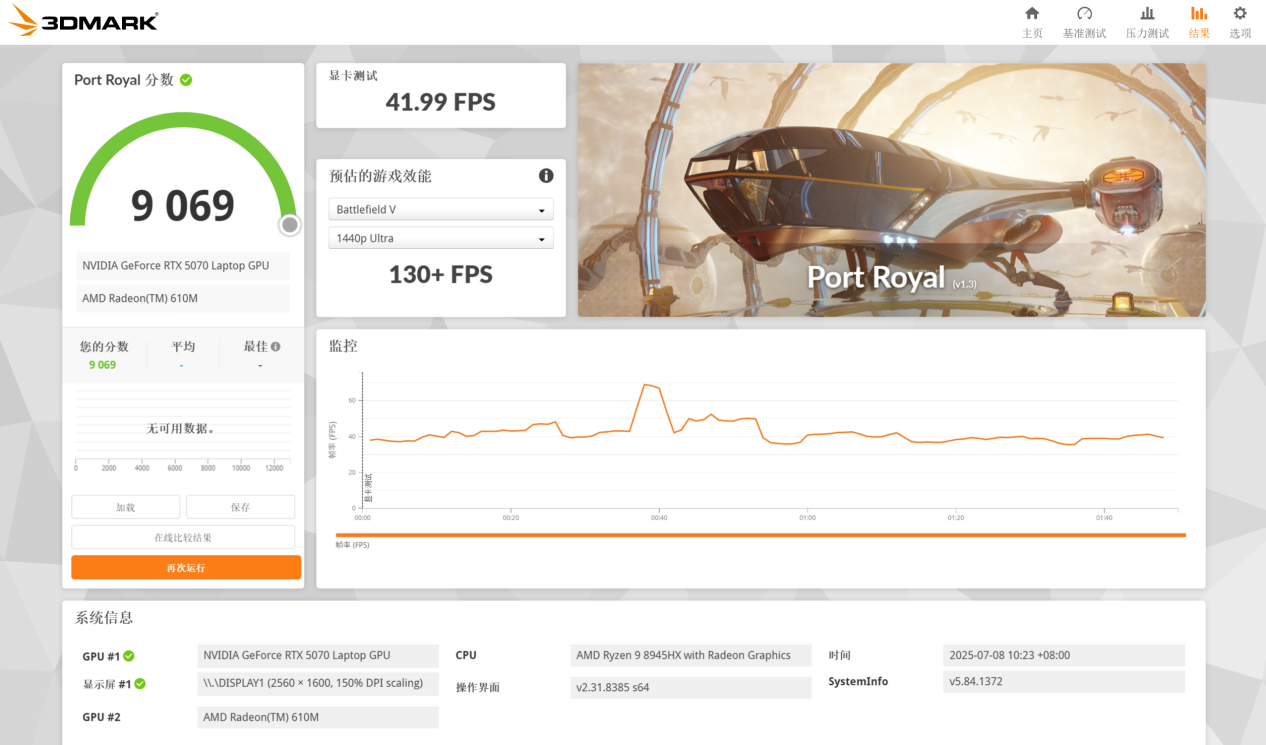This screenshot has width=1266, height=745.
Task: Click the v2.31.8385 s64 version value
Action: coord(691,688)
